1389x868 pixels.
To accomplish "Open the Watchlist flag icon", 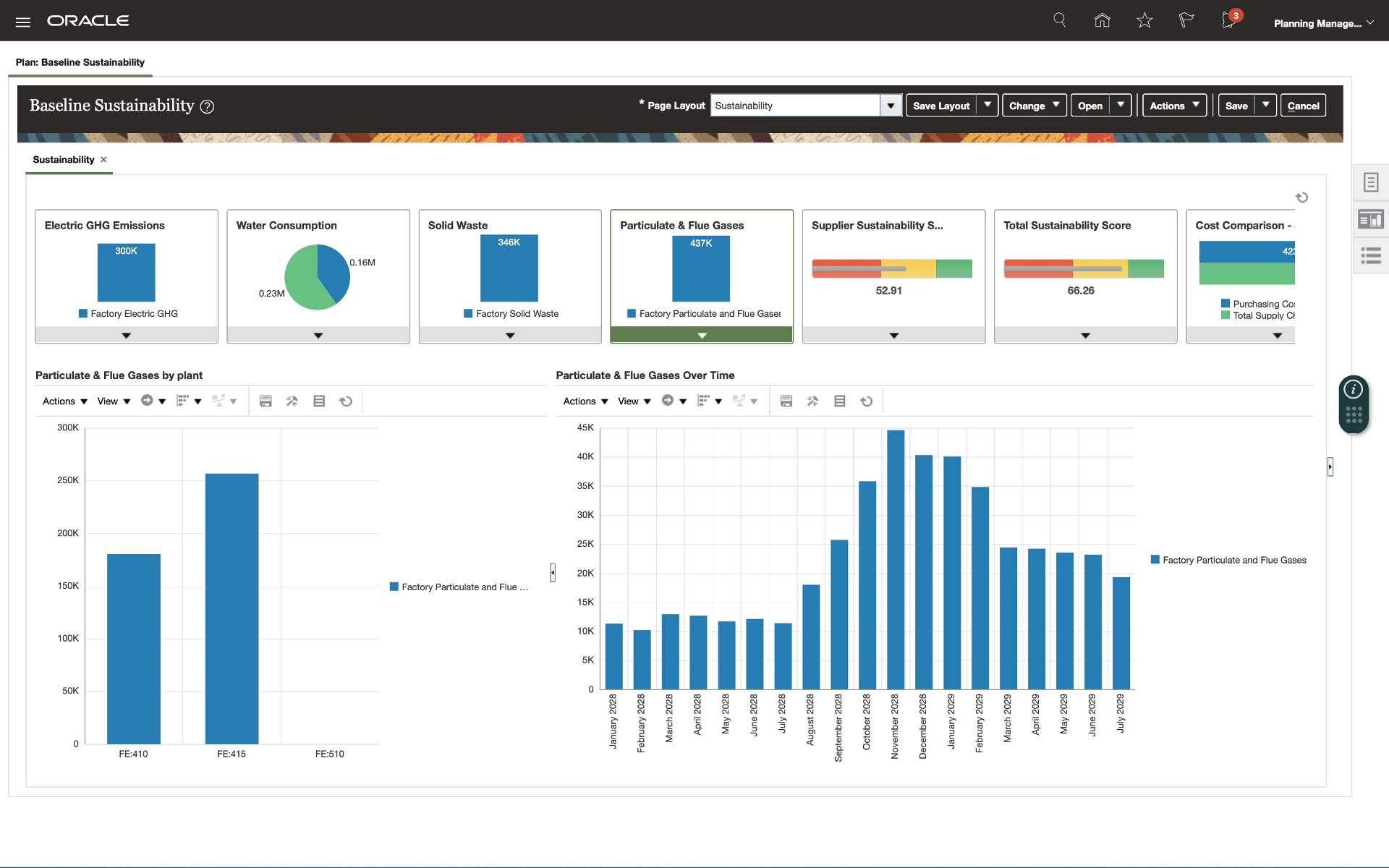I will click(x=1186, y=20).
